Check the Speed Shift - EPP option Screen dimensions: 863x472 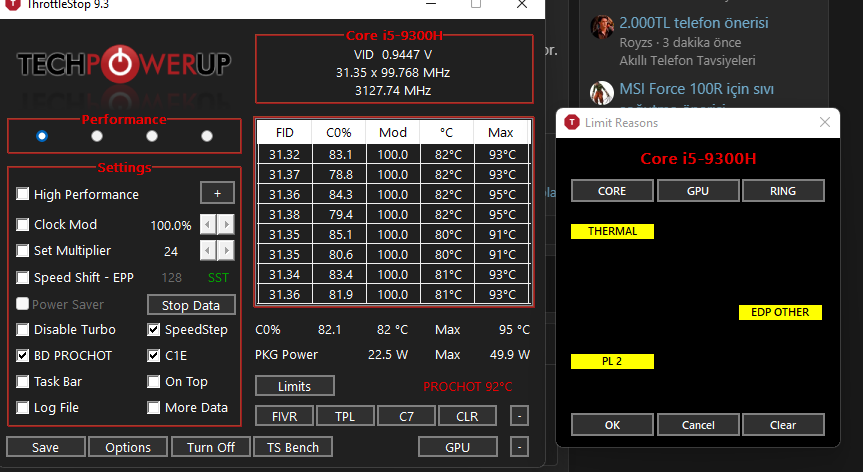pyautogui.click(x=23, y=277)
